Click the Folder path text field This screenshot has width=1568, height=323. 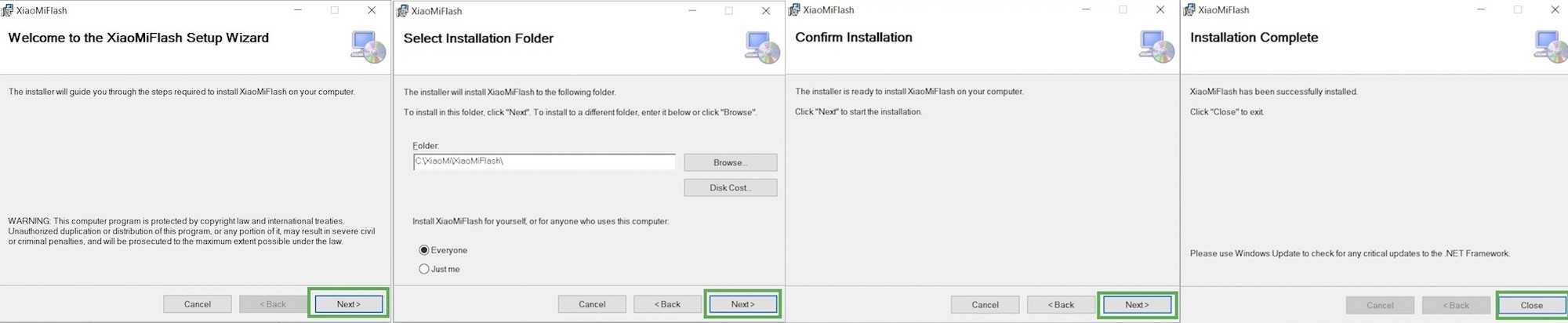click(x=543, y=161)
